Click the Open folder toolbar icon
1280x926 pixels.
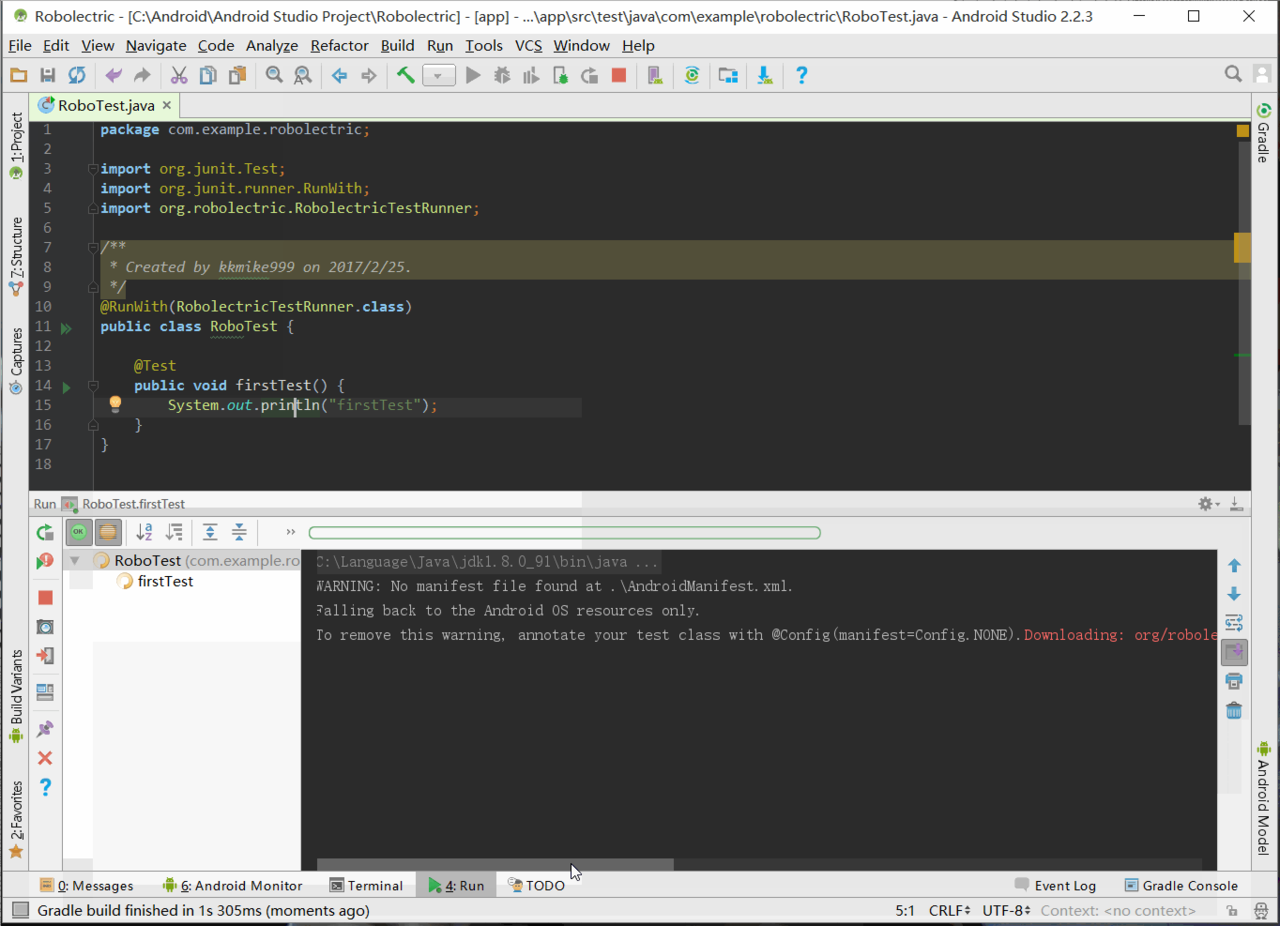pyautogui.click(x=18, y=75)
